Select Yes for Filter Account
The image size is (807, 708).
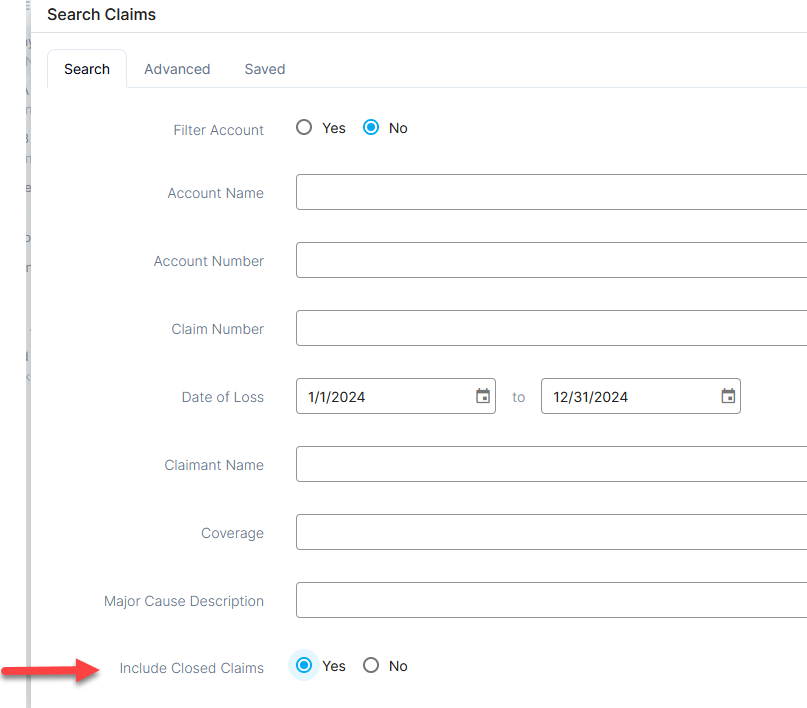(304, 128)
